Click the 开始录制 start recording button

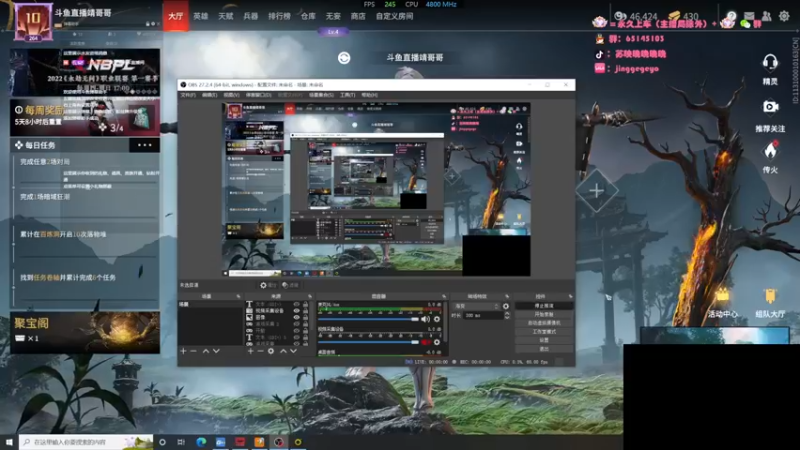[544, 314]
